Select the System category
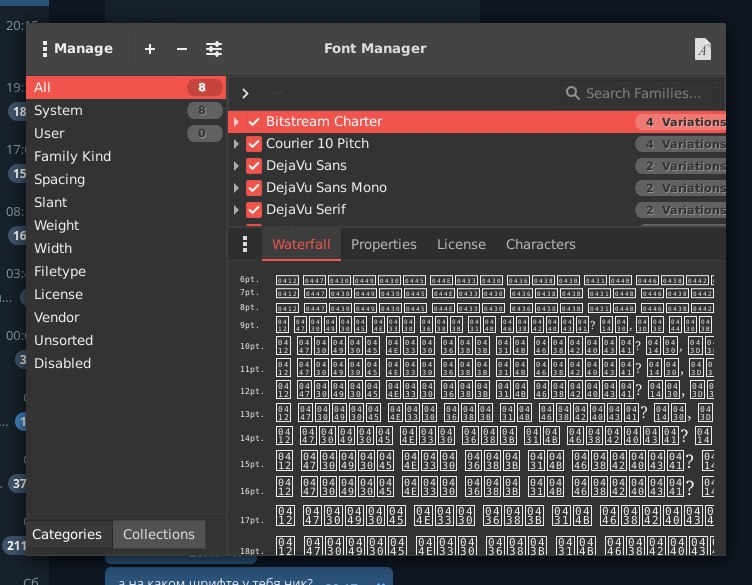 [126, 110]
